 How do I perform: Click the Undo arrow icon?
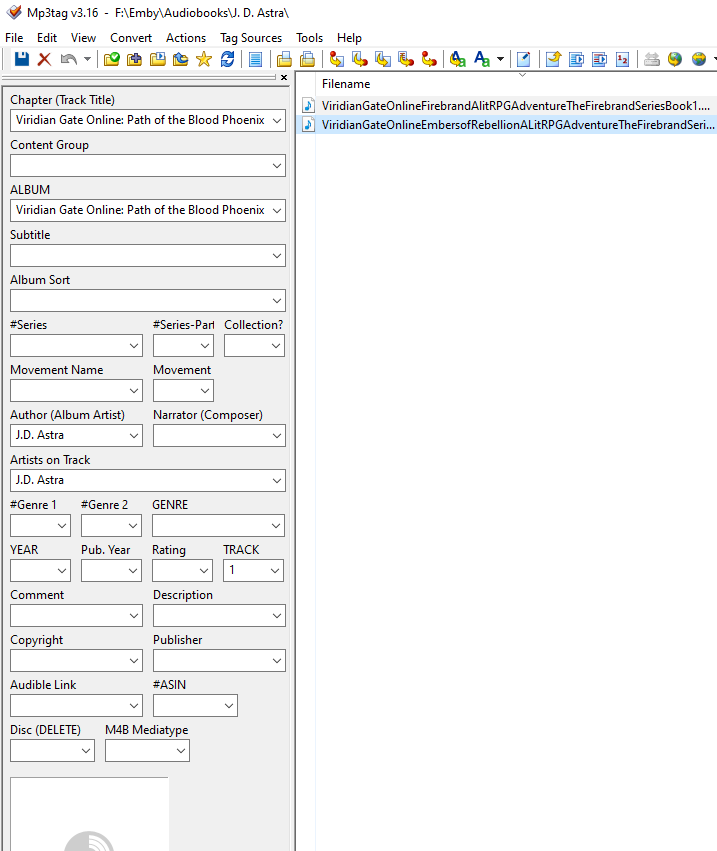(68, 59)
